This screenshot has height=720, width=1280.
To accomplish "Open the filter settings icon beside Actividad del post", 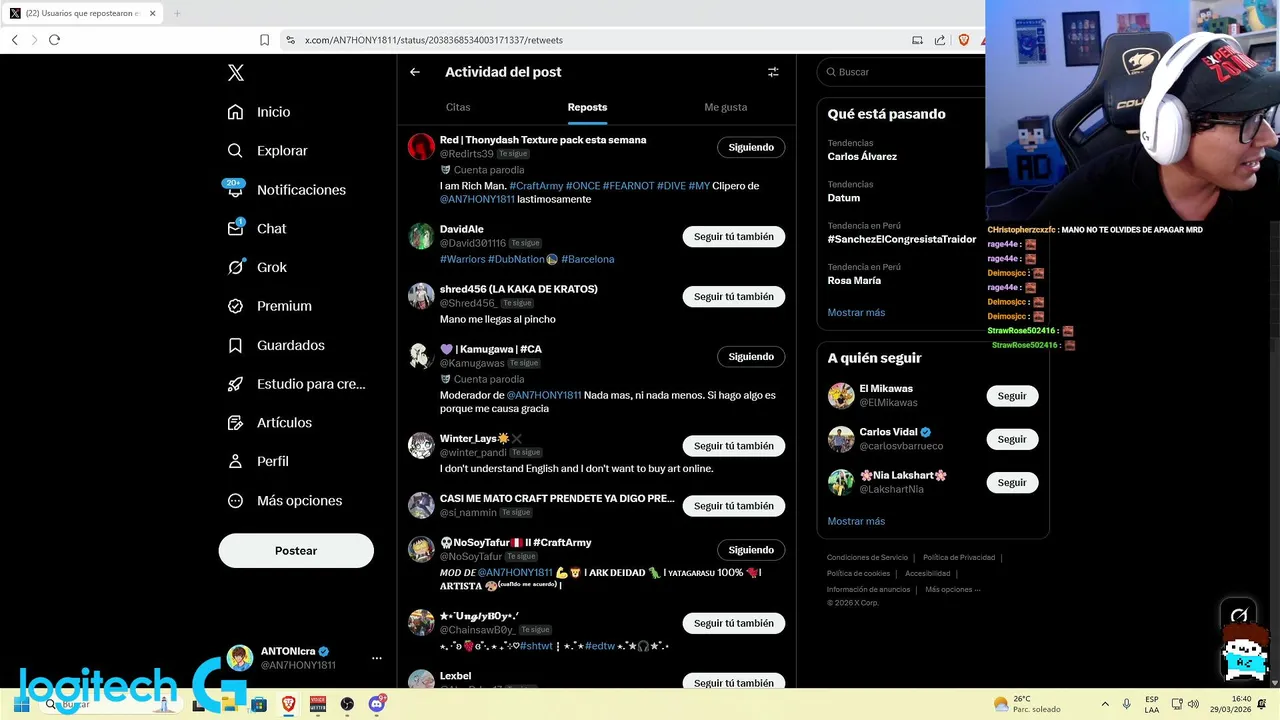I will 773,72.
